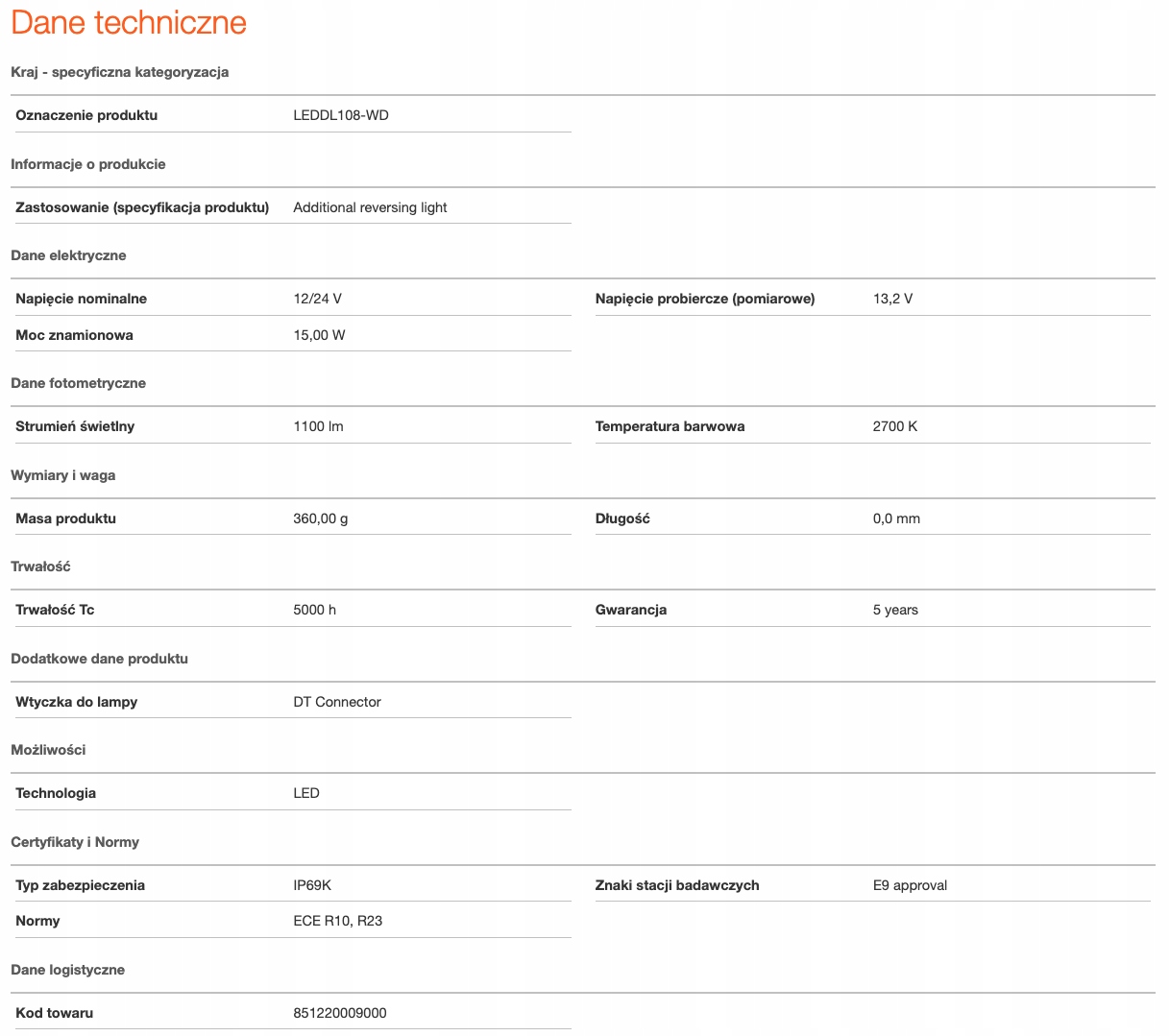Click the 'DT Connector' plug value
Image resolution: width=1170 pixels, height=1036 pixels.
tap(337, 702)
